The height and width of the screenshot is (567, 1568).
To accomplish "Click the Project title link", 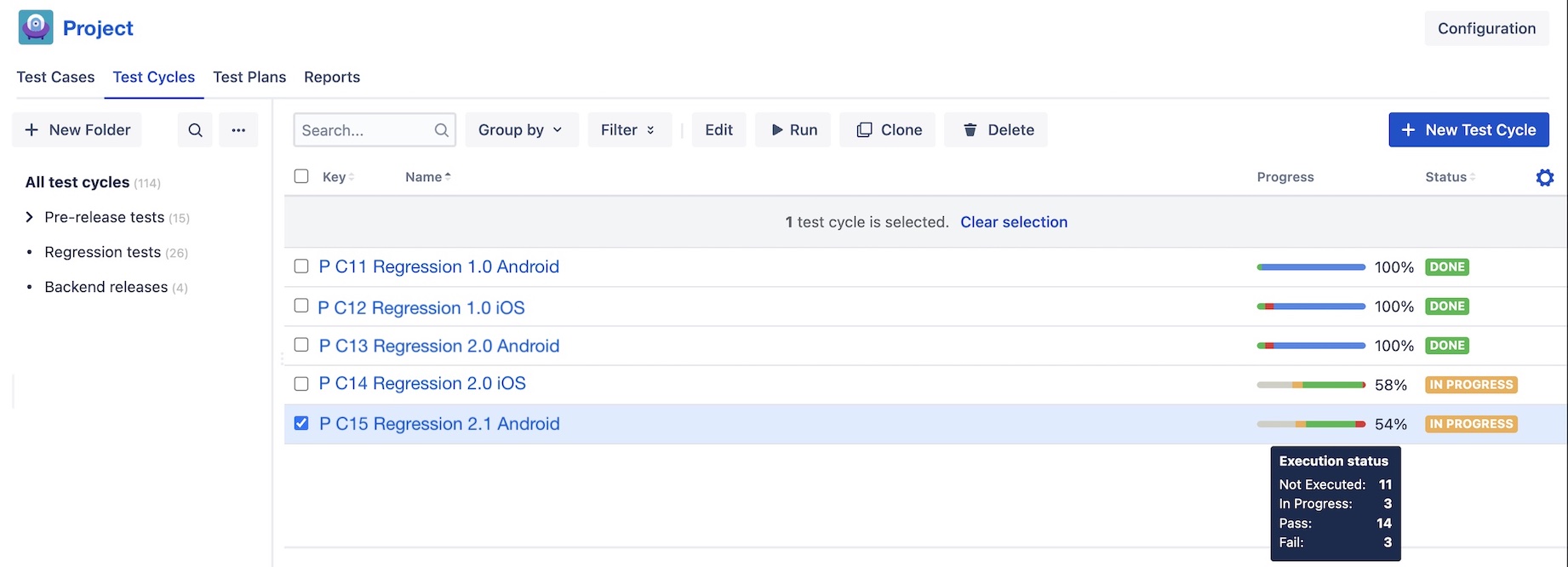I will coord(98,28).
